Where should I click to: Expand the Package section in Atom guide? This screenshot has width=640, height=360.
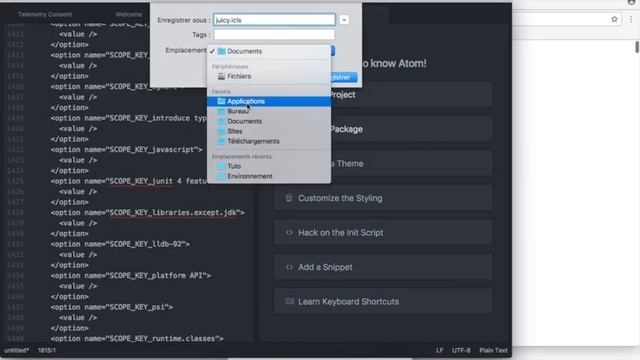411,129
